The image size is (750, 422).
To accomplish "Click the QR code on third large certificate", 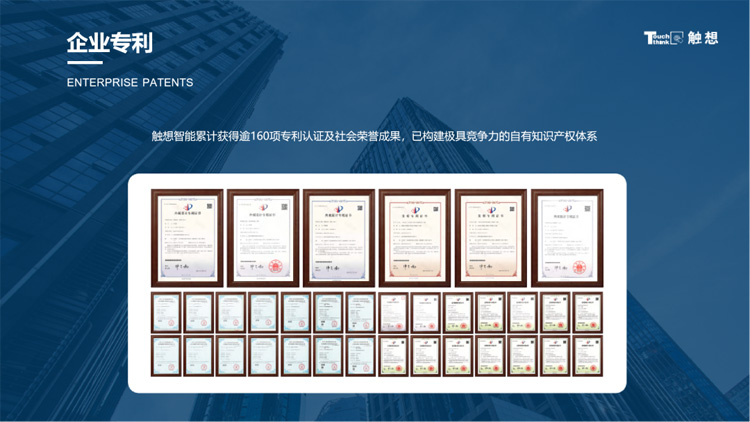I will (358, 208).
